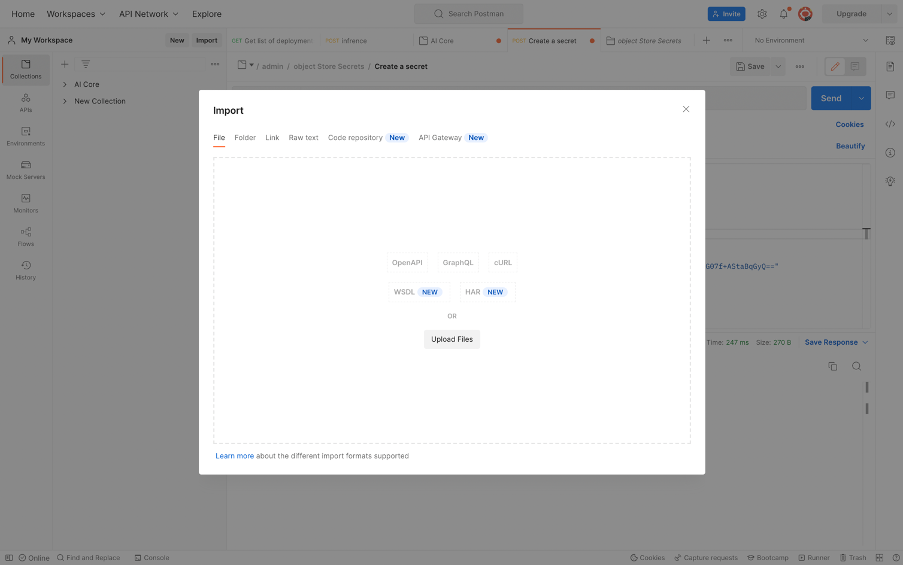Open the settings gear icon
The height and width of the screenshot is (566, 904).
pos(762,14)
